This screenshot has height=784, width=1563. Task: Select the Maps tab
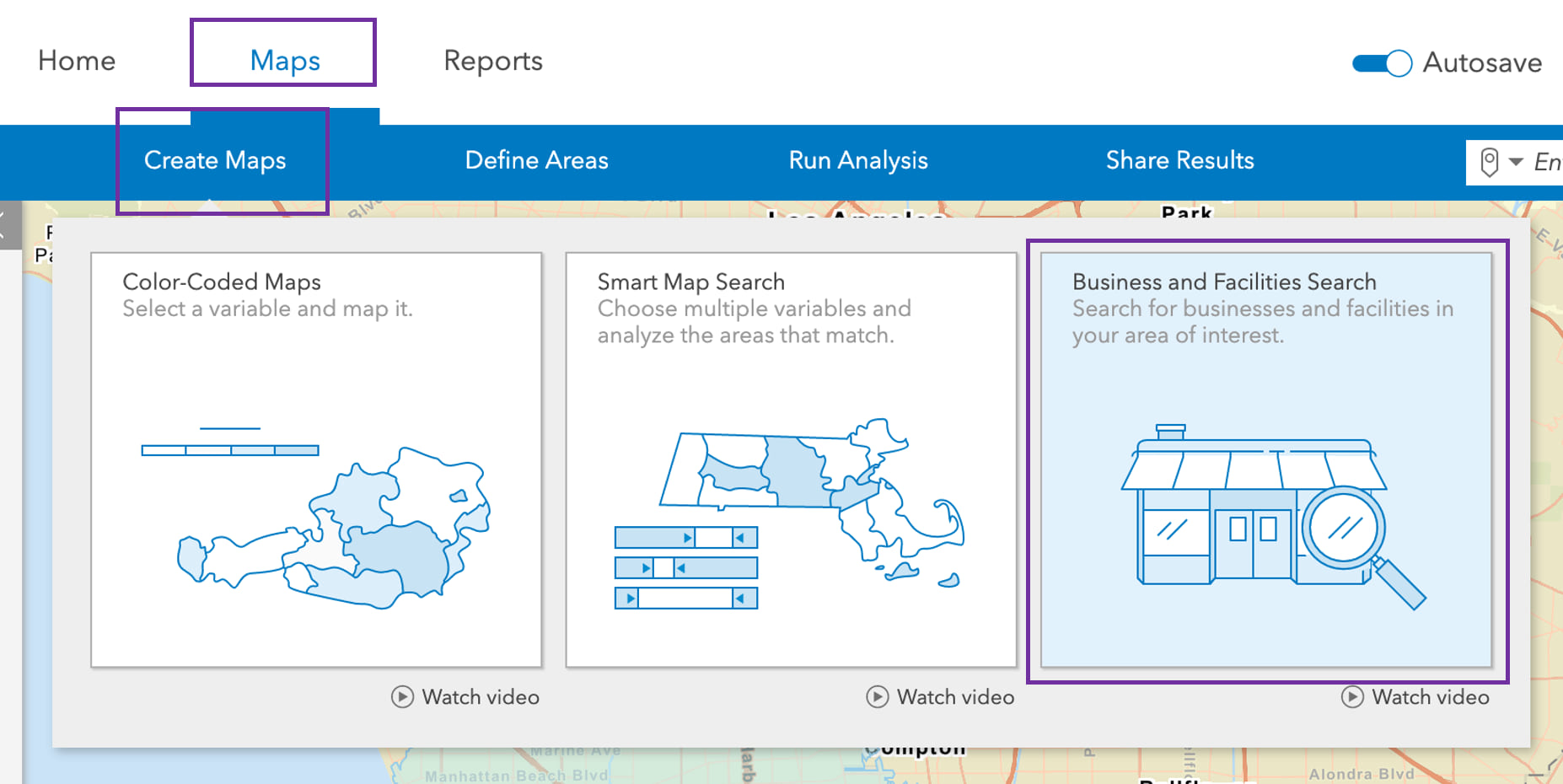[x=285, y=61]
